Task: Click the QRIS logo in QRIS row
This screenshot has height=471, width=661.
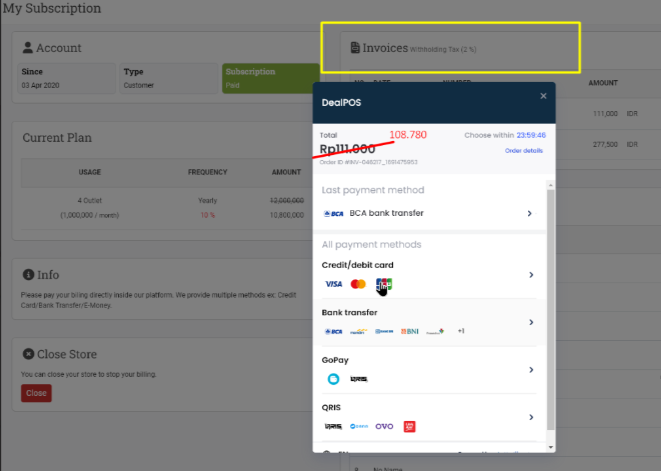Action: [x=333, y=427]
